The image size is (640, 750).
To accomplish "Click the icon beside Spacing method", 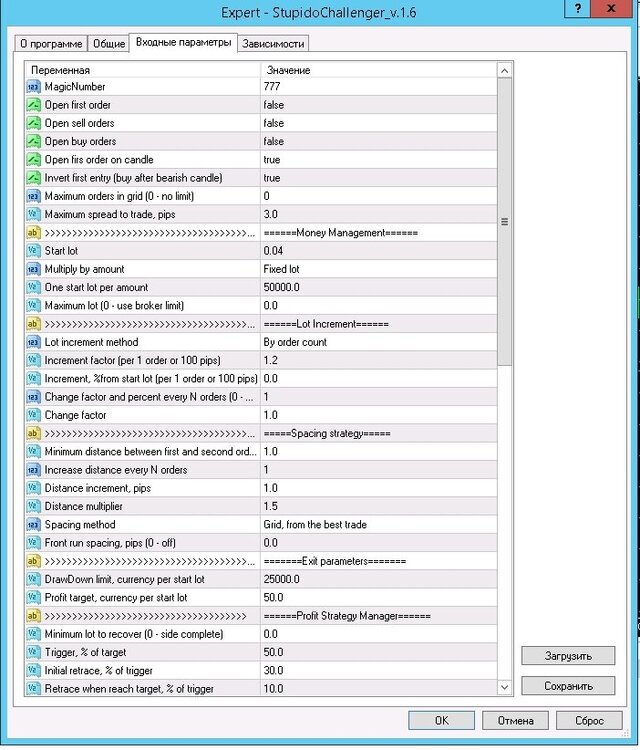I will [x=33, y=524].
